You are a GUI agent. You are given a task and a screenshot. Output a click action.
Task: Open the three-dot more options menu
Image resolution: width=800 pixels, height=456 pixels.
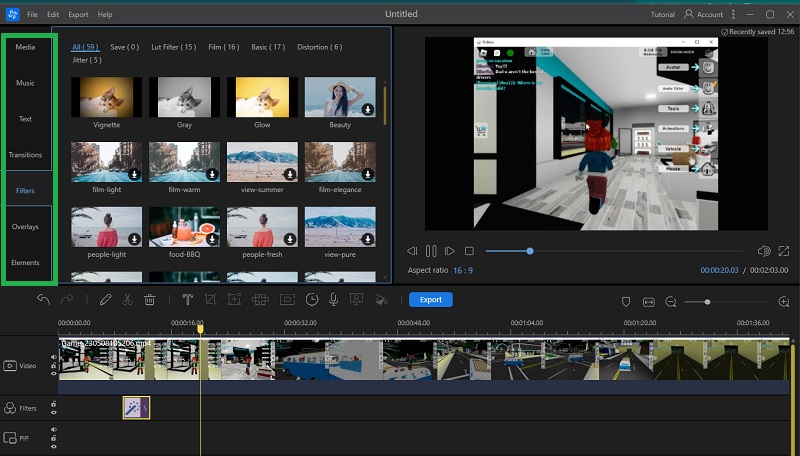[733, 14]
